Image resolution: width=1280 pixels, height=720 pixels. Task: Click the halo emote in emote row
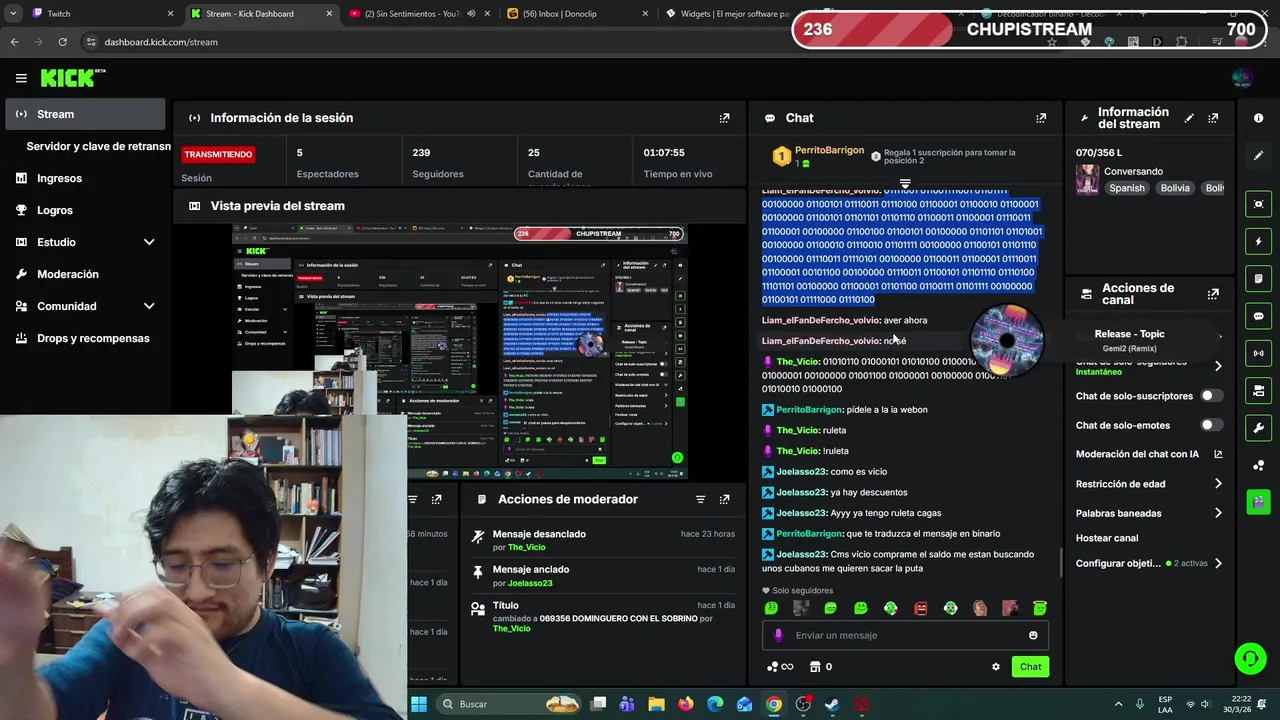point(1040,608)
